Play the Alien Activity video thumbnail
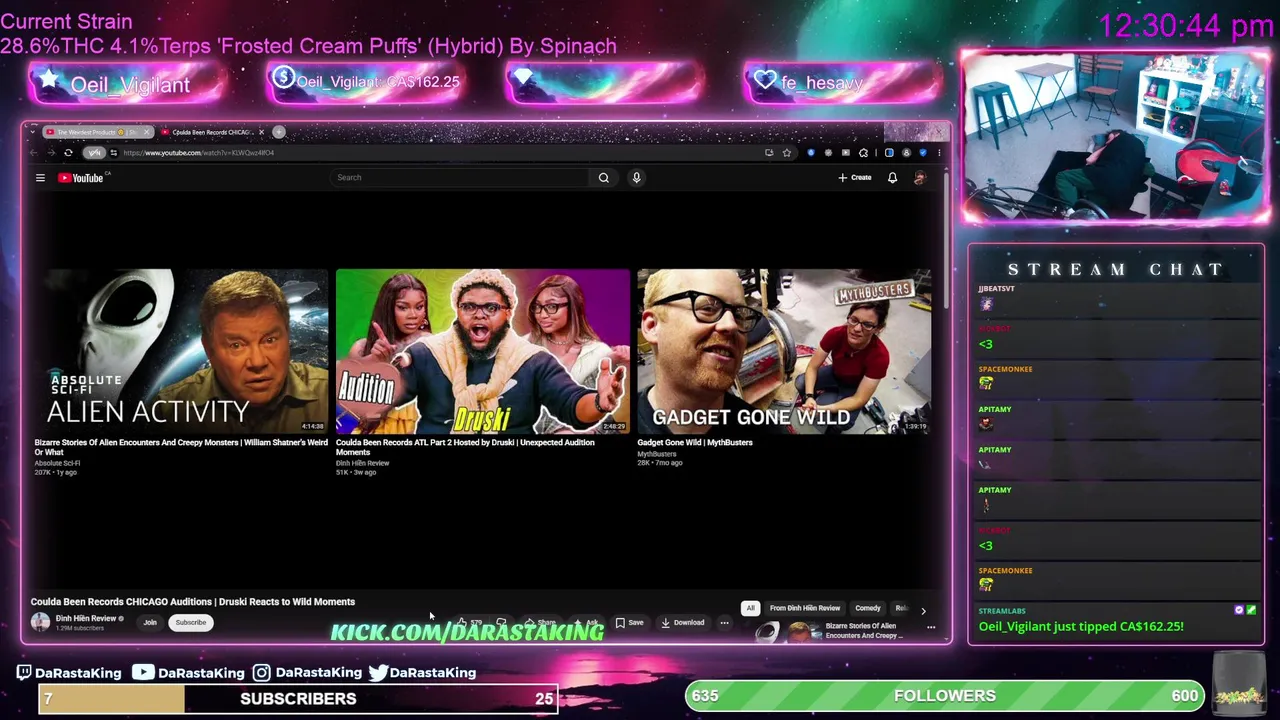This screenshot has width=1280, height=720. tap(181, 351)
